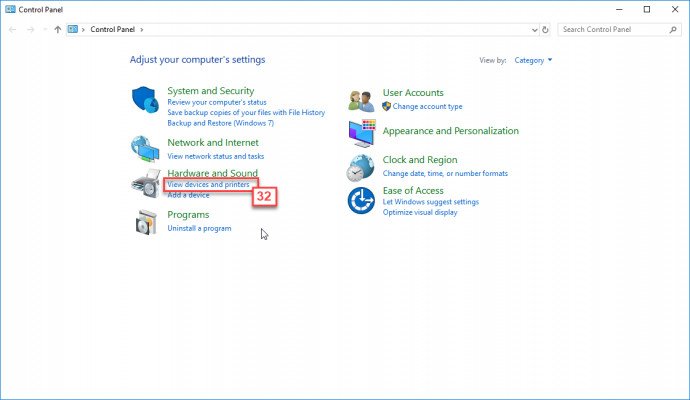Open the recent locations dropdown arrow
Screen dimensions: 690x400
tap(45, 29)
